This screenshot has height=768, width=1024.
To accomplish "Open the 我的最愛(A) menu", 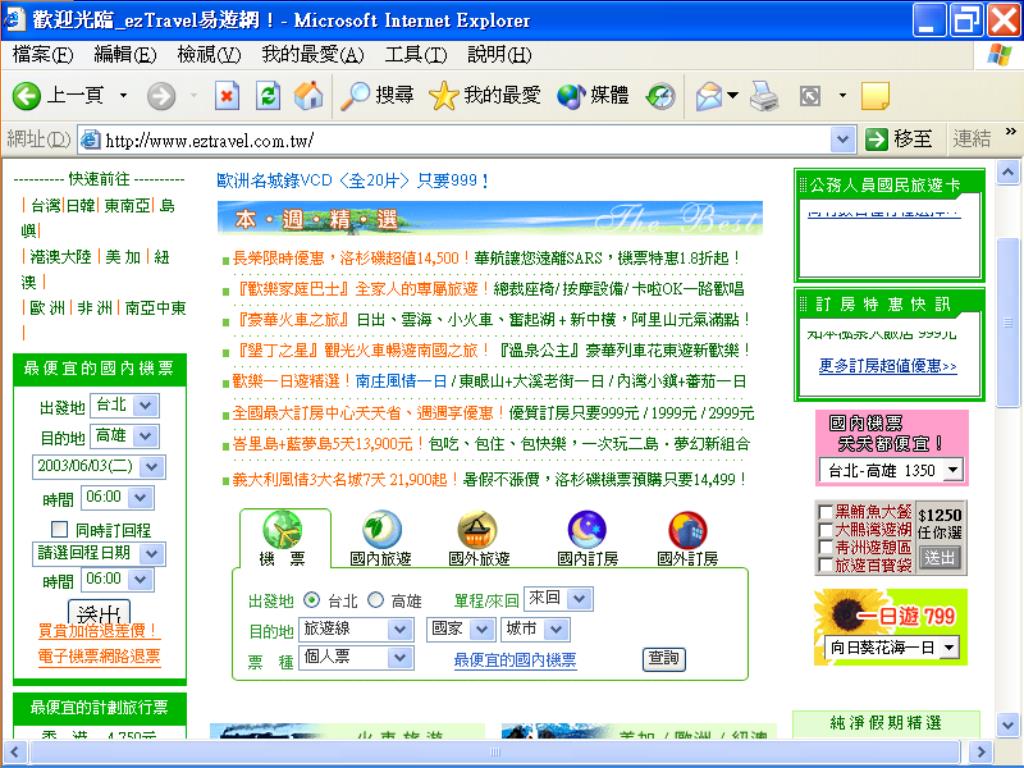I will [313, 54].
